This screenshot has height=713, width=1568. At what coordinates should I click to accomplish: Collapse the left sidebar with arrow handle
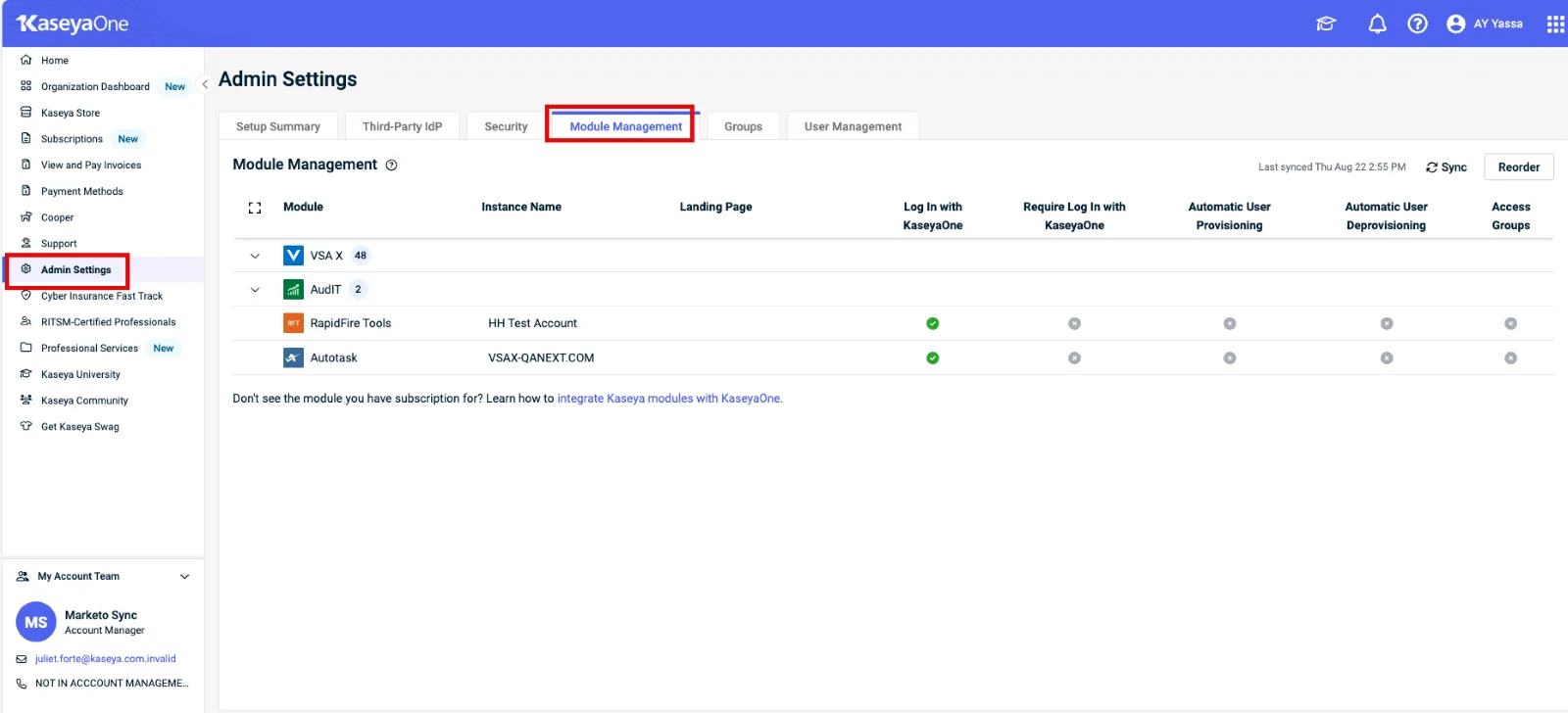pyautogui.click(x=205, y=84)
